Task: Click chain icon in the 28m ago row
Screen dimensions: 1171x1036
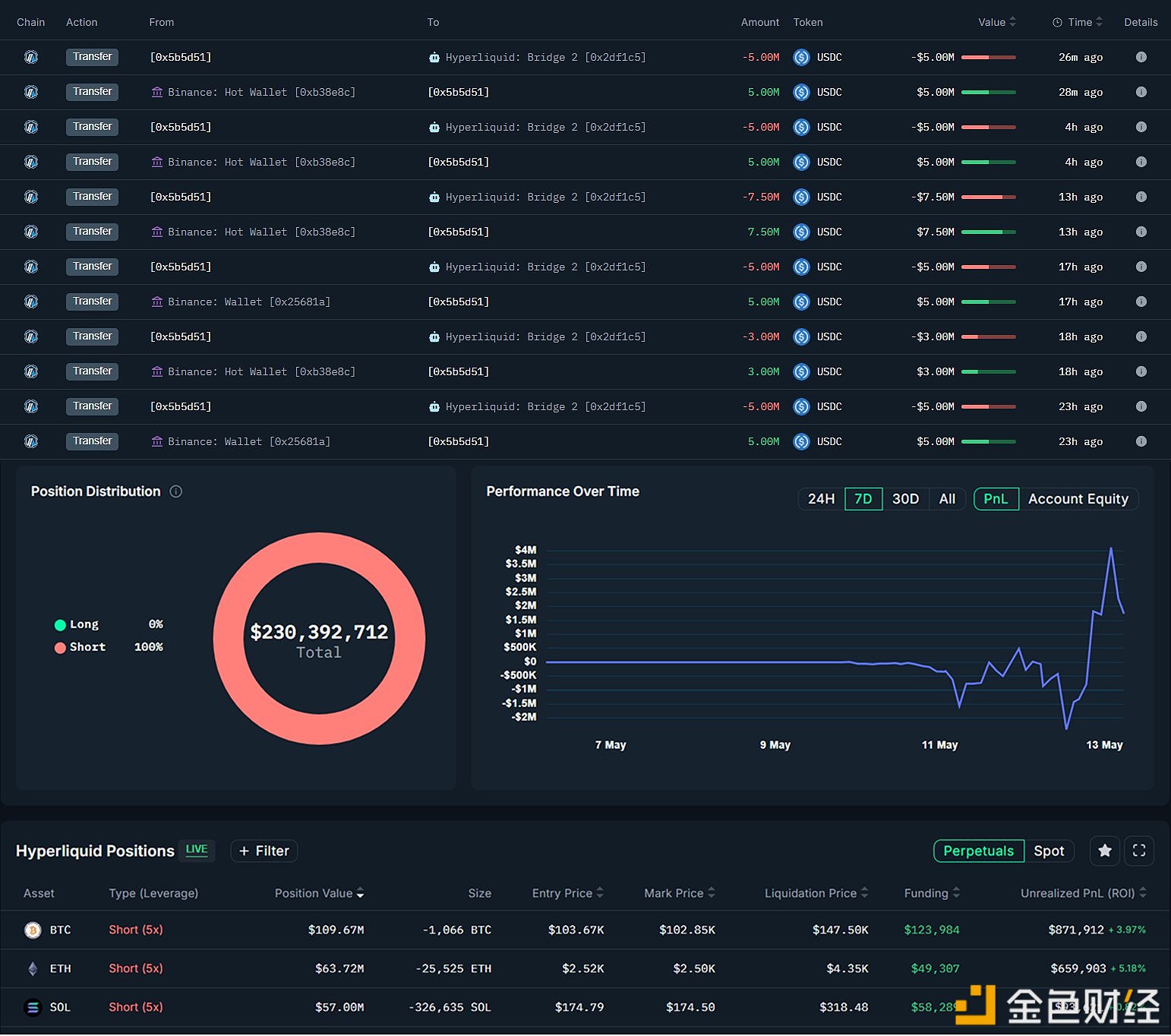Action: [31, 92]
